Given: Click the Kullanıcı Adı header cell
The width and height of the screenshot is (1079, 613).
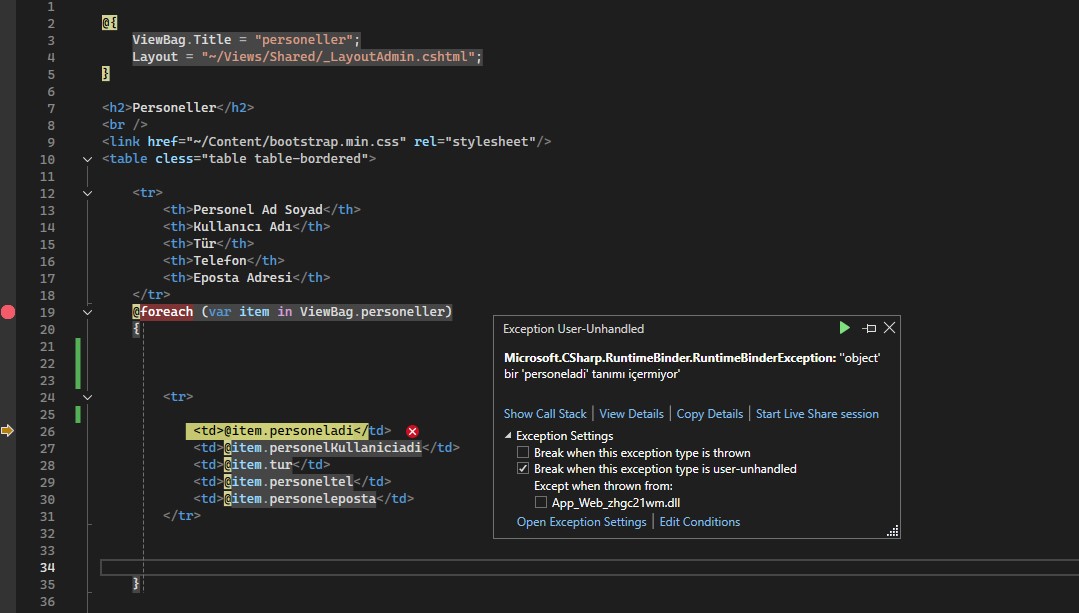Looking at the screenshot, I should coord(246,226).
